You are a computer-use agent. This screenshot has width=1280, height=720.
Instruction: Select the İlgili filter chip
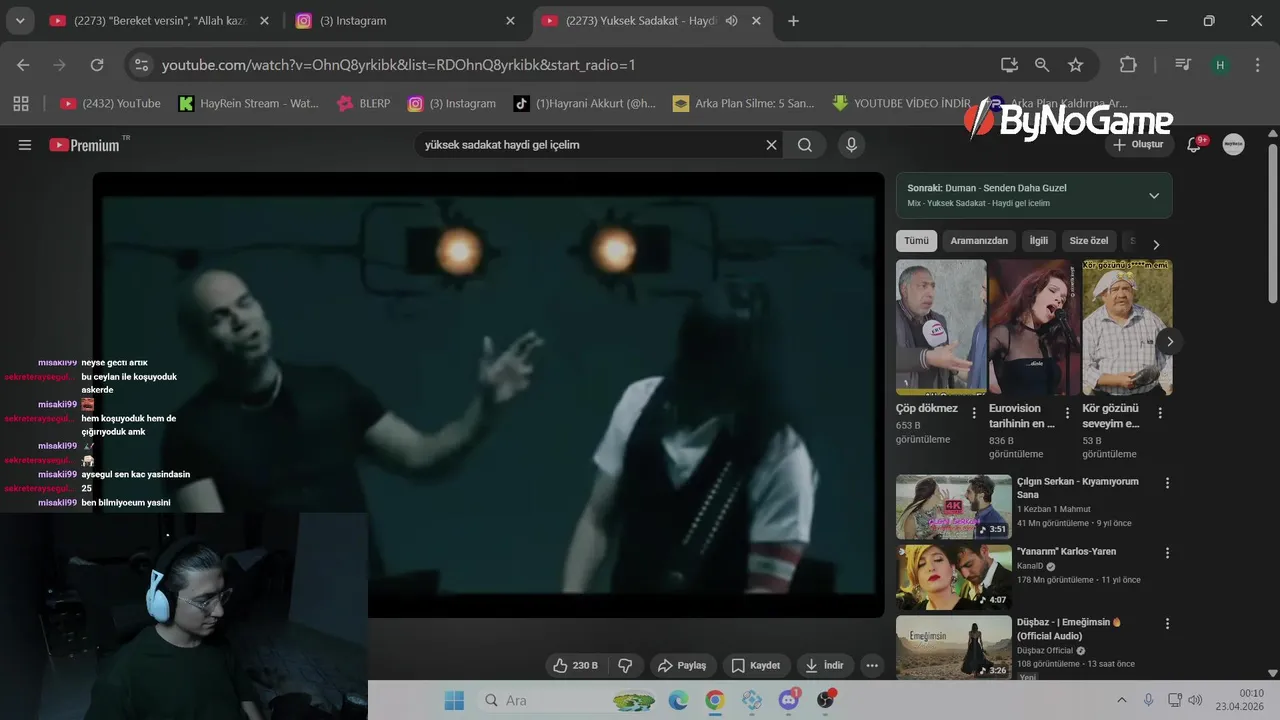[x=1039, y=241]
